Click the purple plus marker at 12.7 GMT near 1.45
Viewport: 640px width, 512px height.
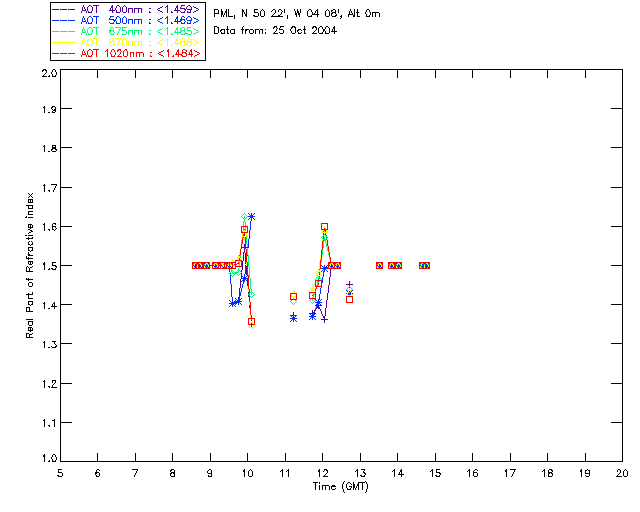[x=349, y=284]
